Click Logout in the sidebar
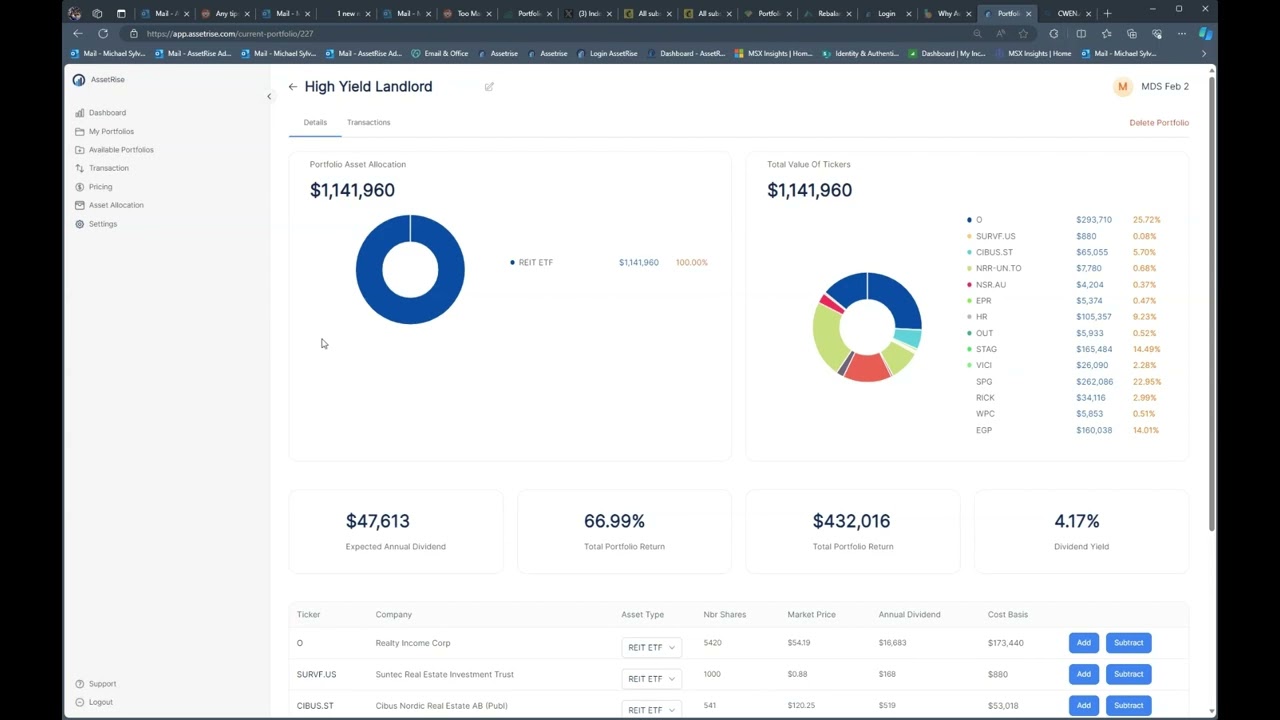The width and height of the screenshot is (1280, 720). point(100,702)
